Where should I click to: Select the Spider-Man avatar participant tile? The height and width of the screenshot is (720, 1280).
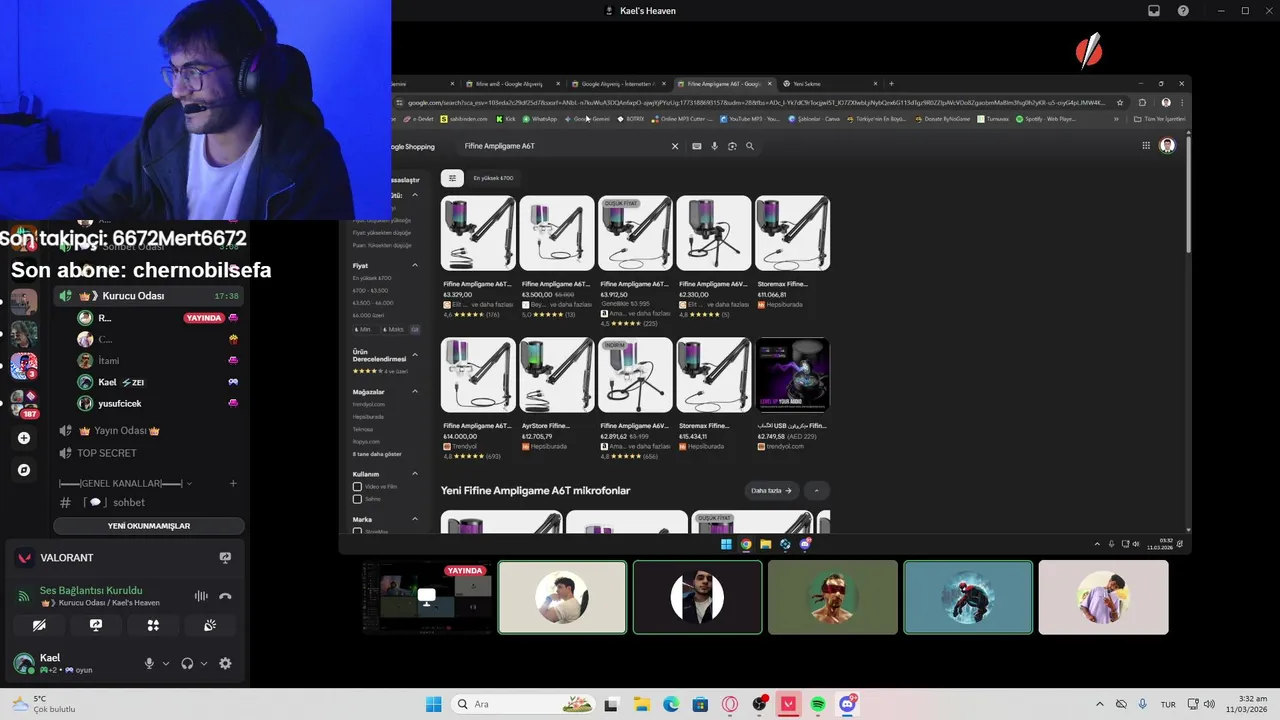(x=968, y=597)
